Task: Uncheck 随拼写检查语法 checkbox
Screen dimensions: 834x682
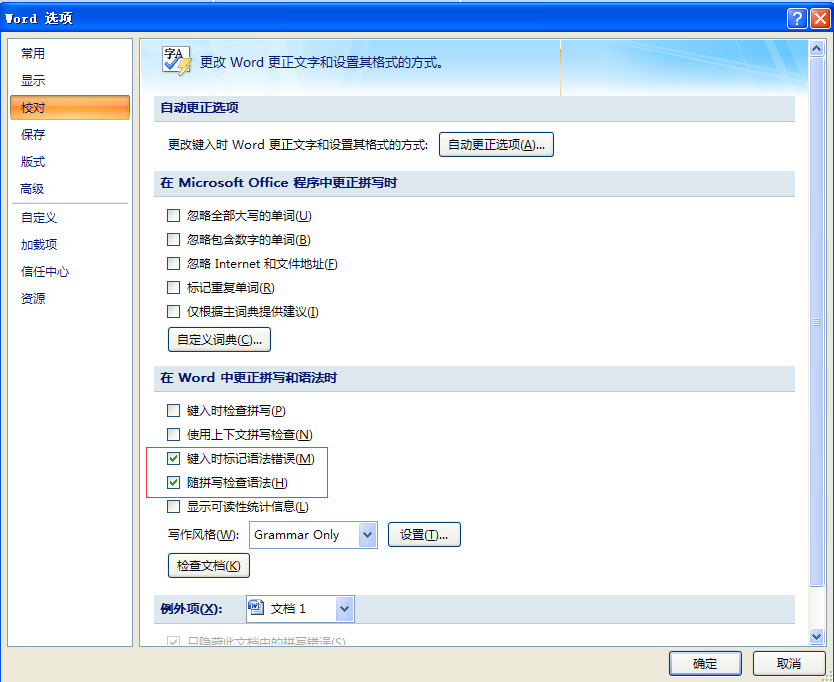Action: tap(173, 483)
